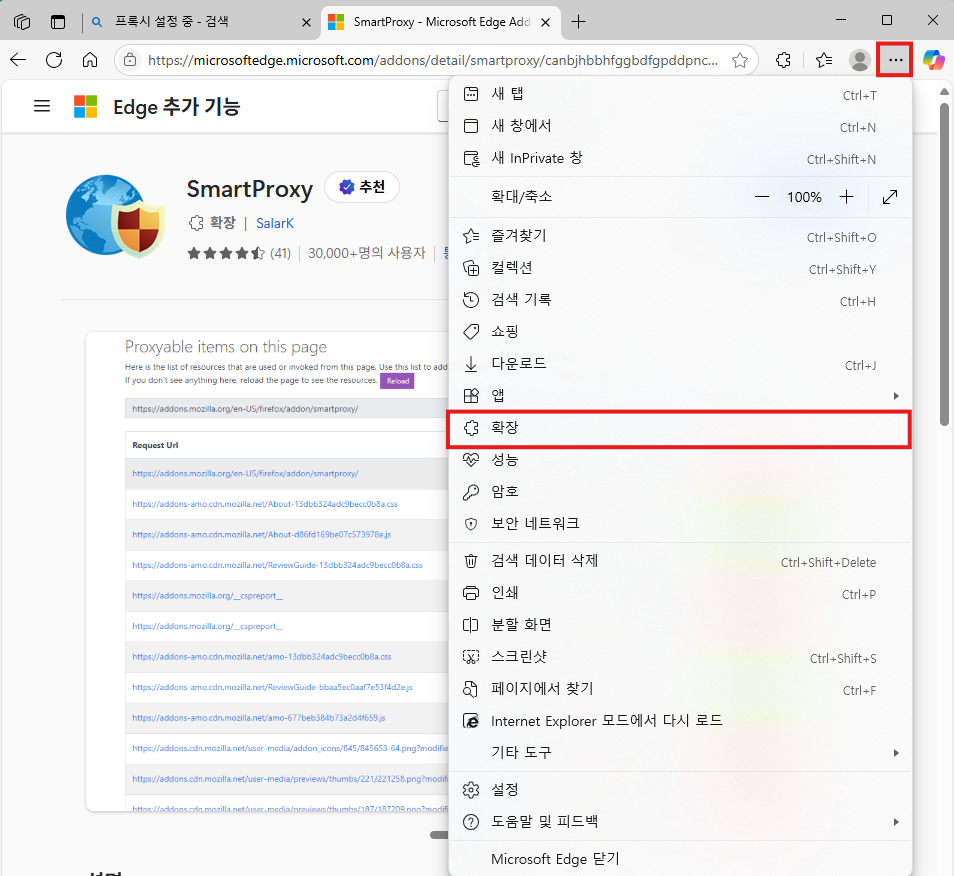This screenshot has width=954, height=876.
Task: Click the Microsoft logo
Action: click(x=85, y=106)
